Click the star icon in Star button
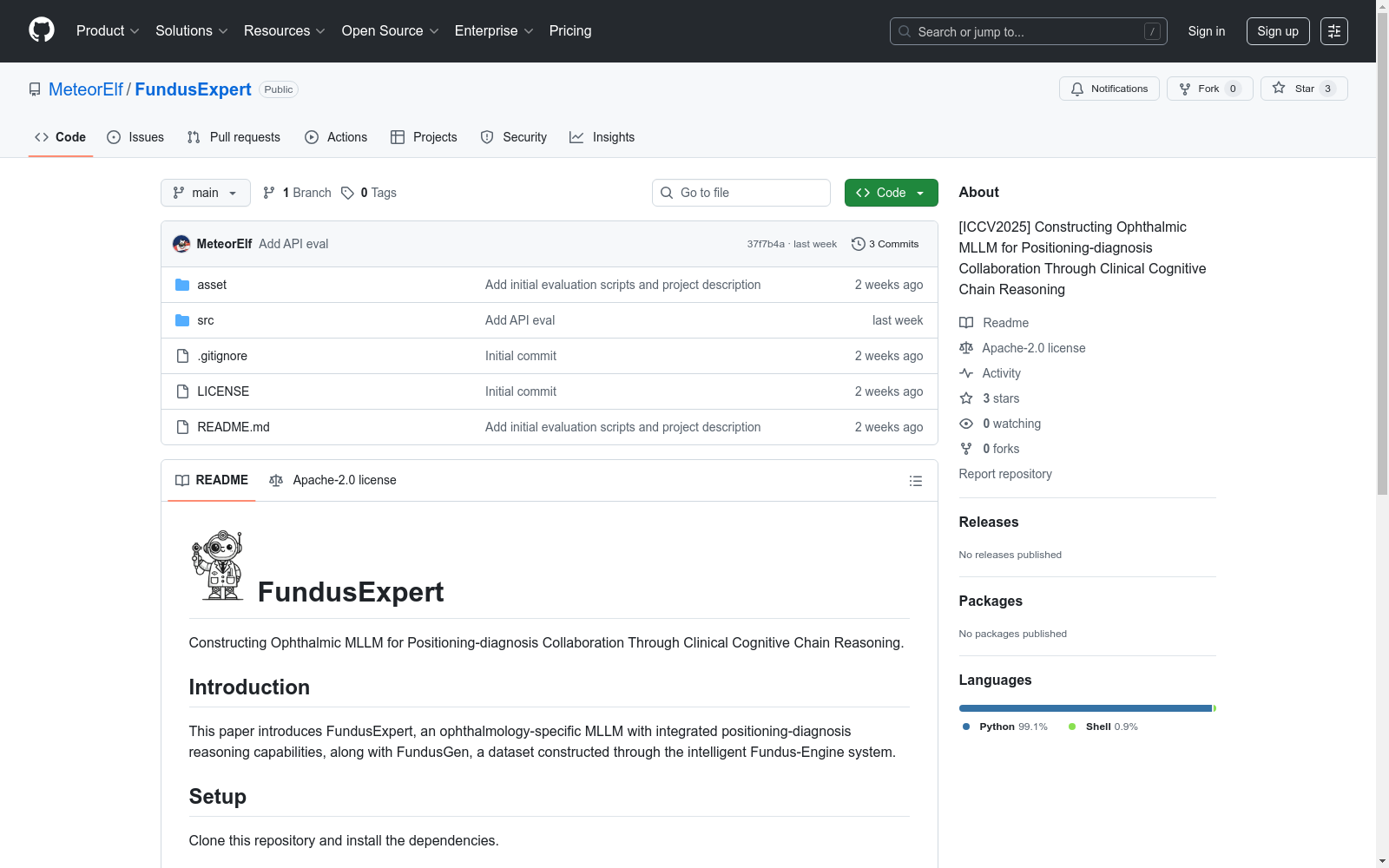This screenshot has width=1389, height=868. coord(1279,89)
